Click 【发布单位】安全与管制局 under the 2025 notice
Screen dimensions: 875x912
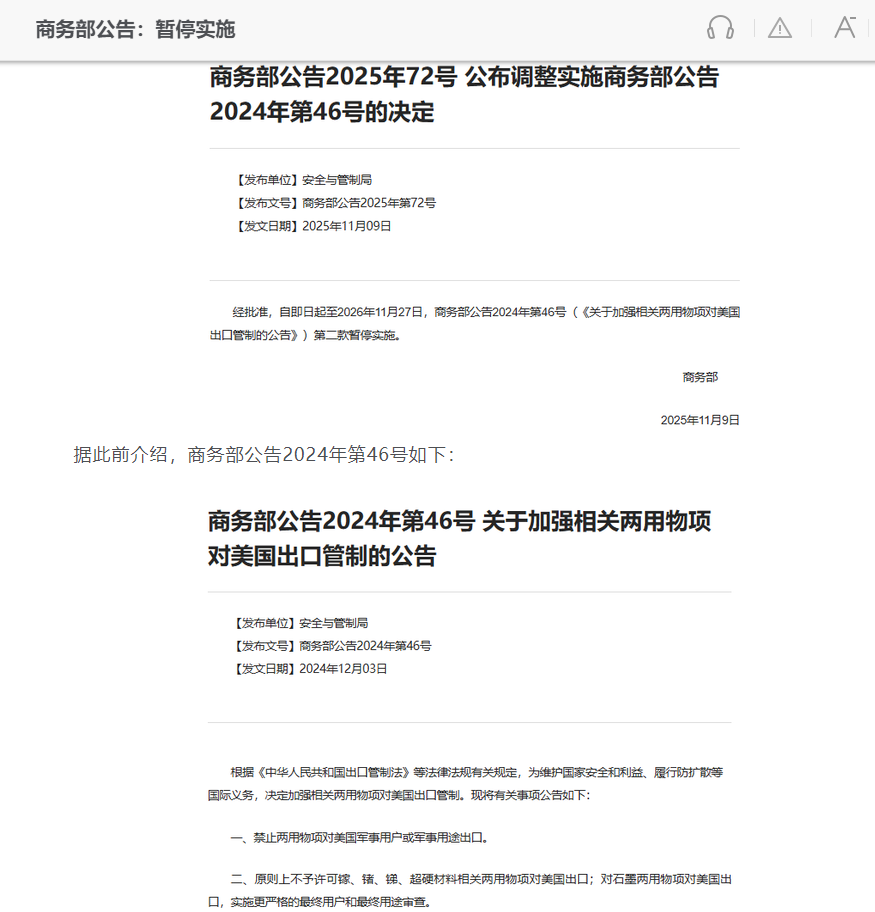(302, 180)
